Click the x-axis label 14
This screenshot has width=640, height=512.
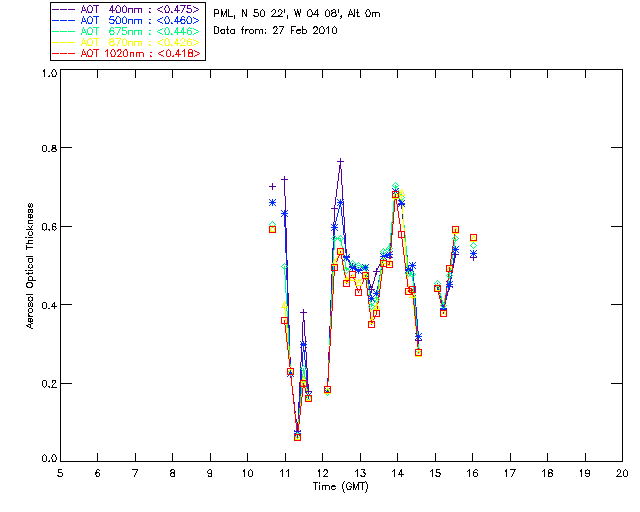tap(398, 474)
